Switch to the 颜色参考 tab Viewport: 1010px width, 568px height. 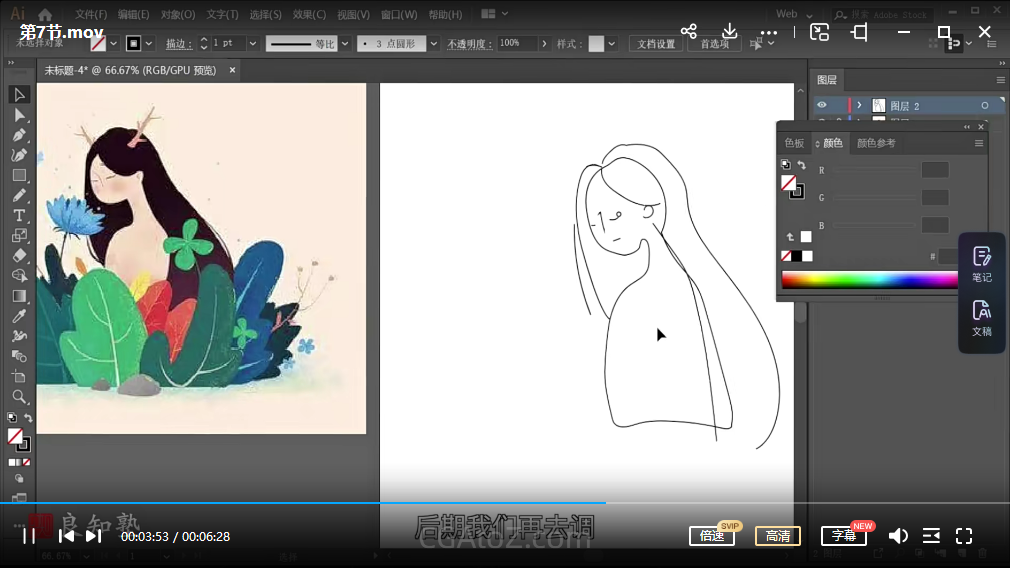876,143
